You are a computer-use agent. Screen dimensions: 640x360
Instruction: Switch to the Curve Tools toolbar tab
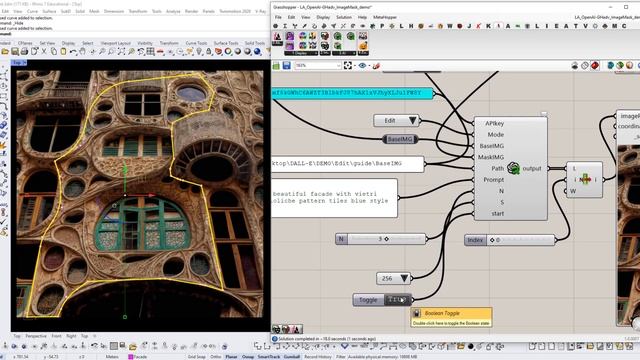[196, 43]
